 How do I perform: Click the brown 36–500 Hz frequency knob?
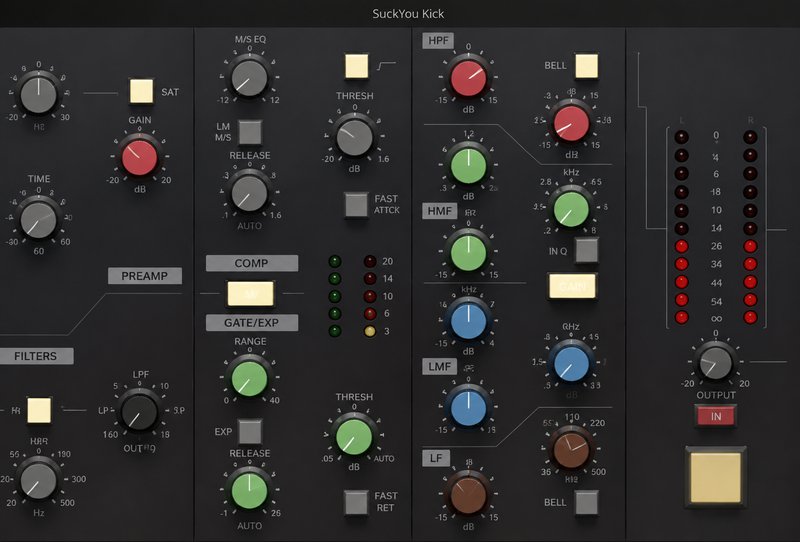point(571,450)
